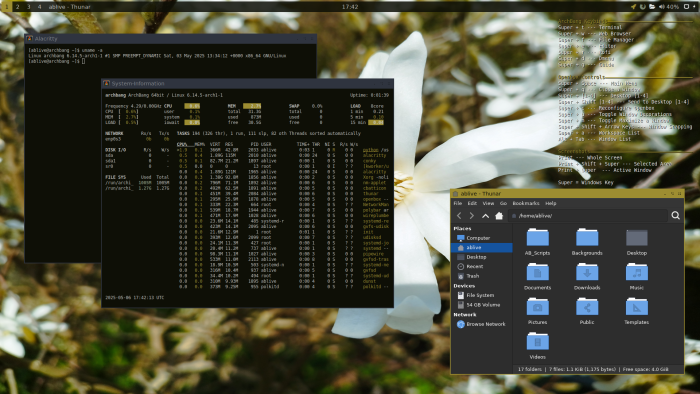This screenshot has height=394, width=700.
Task: Open the Help menu in Thunar
Action: 551,203
